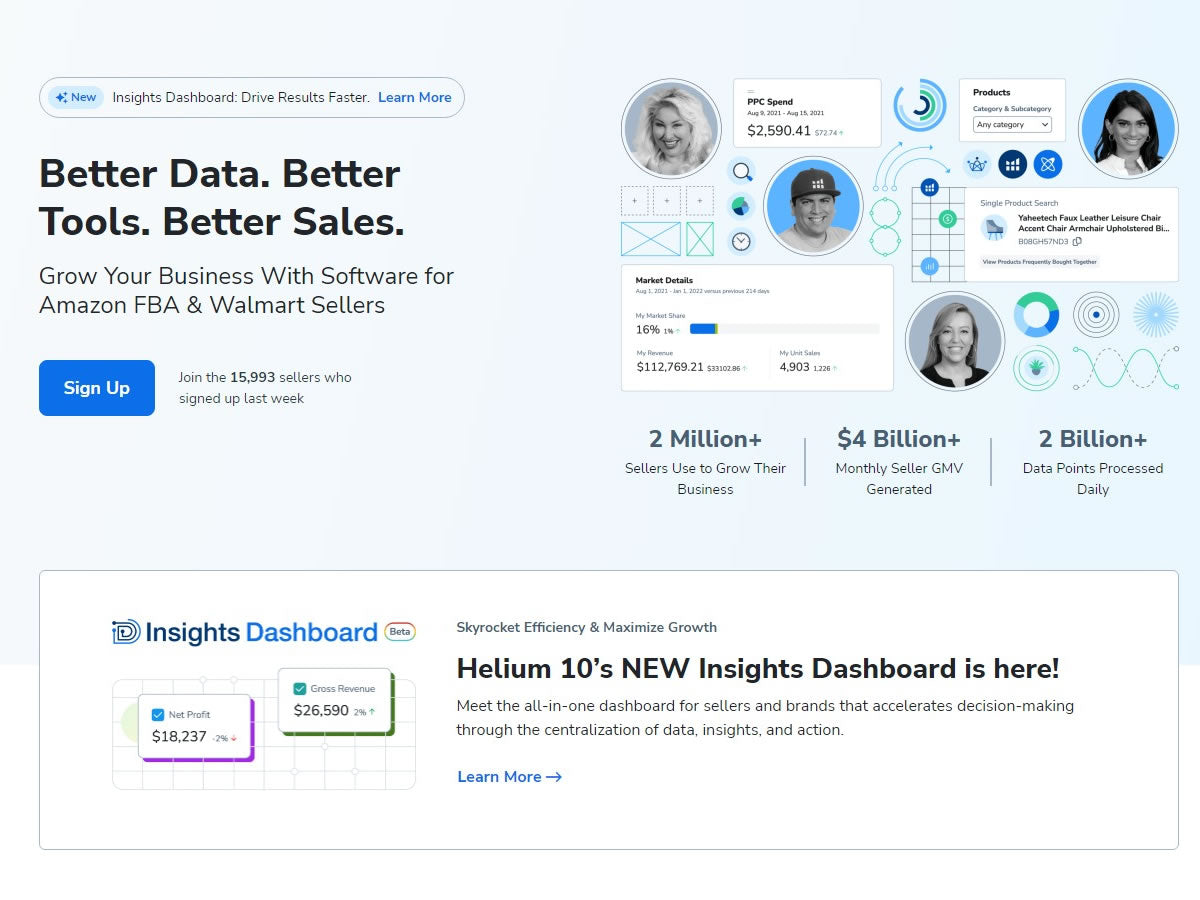Click the My Market Share progress bar
This screenshot has height=900, width=1200.
784,329
